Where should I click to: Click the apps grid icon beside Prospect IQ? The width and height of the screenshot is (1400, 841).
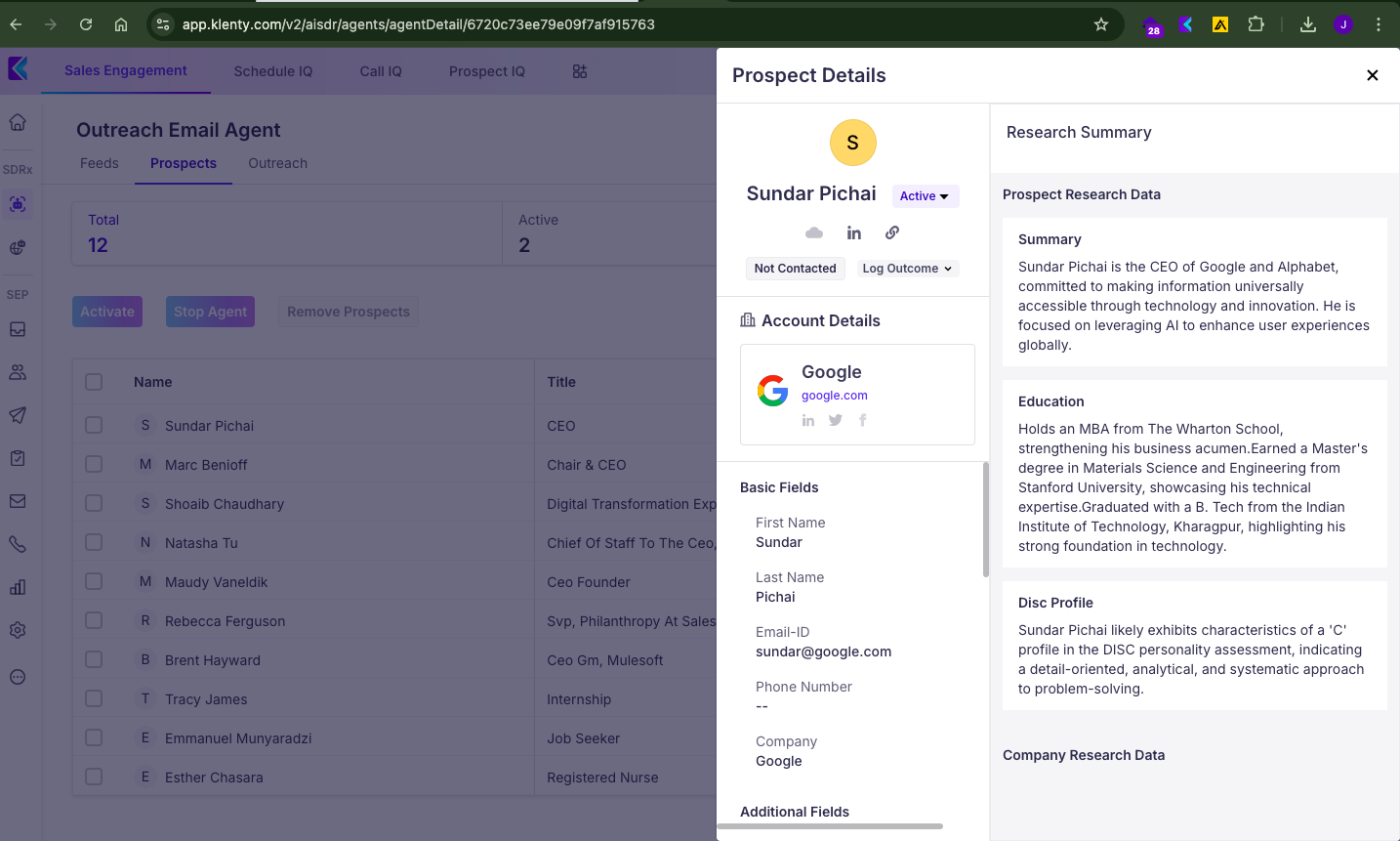(580, 71)
